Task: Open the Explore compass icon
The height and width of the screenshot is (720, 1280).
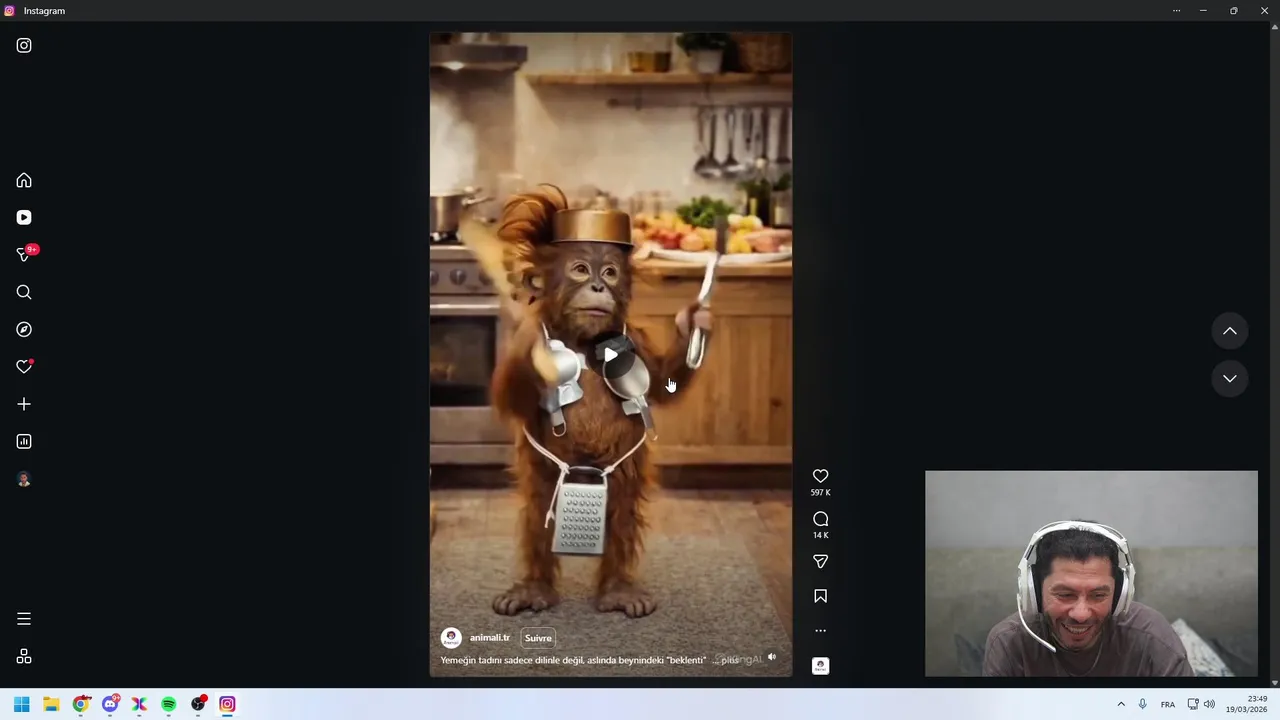Action: pyautogui.click(x=24, y=329)
